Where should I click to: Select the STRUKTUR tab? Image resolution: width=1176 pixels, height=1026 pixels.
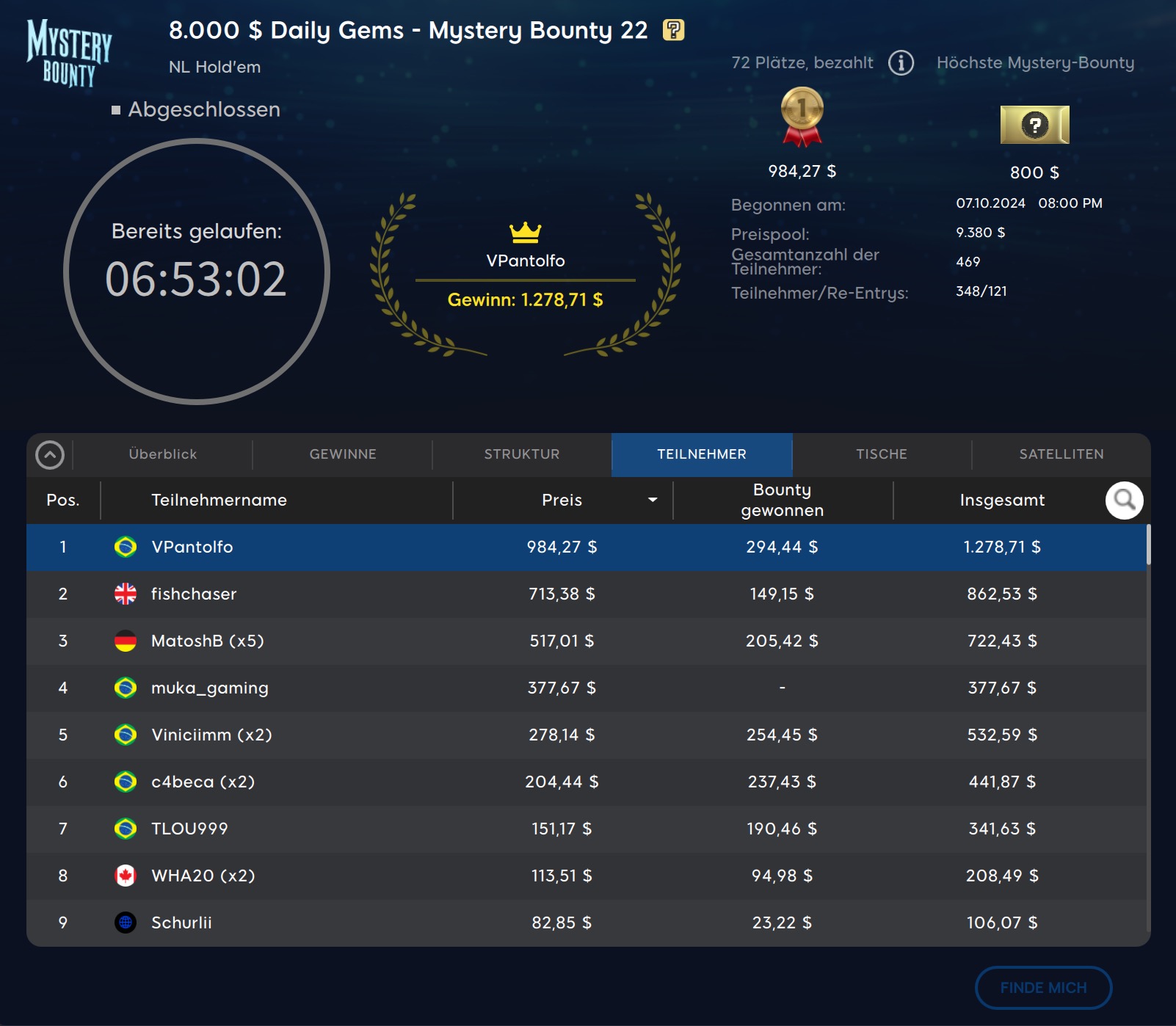522,454
